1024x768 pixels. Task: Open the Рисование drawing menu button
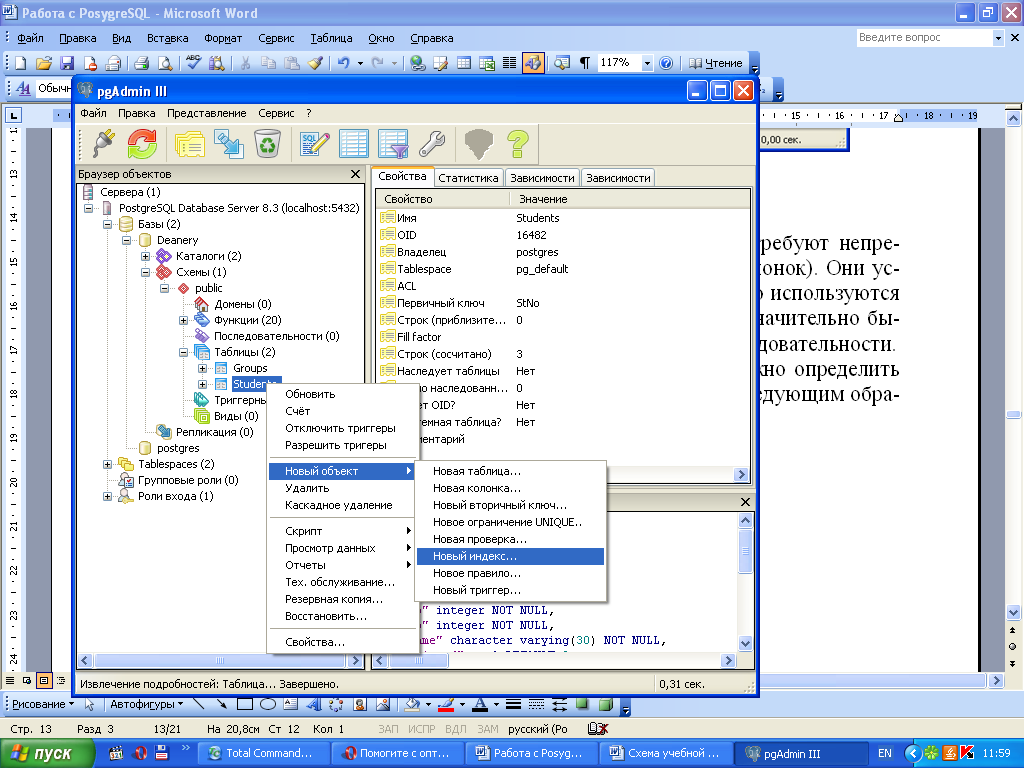(43, 704)
